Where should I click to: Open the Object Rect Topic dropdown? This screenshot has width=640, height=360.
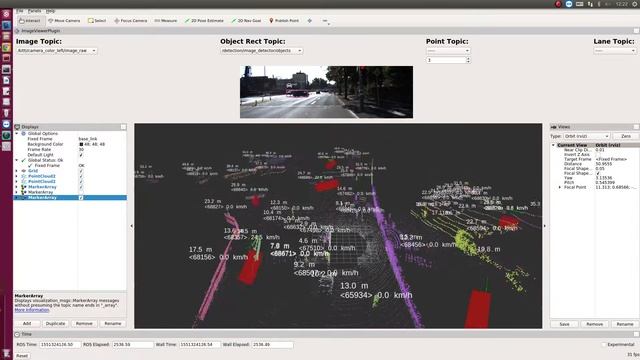click(261, 51)
